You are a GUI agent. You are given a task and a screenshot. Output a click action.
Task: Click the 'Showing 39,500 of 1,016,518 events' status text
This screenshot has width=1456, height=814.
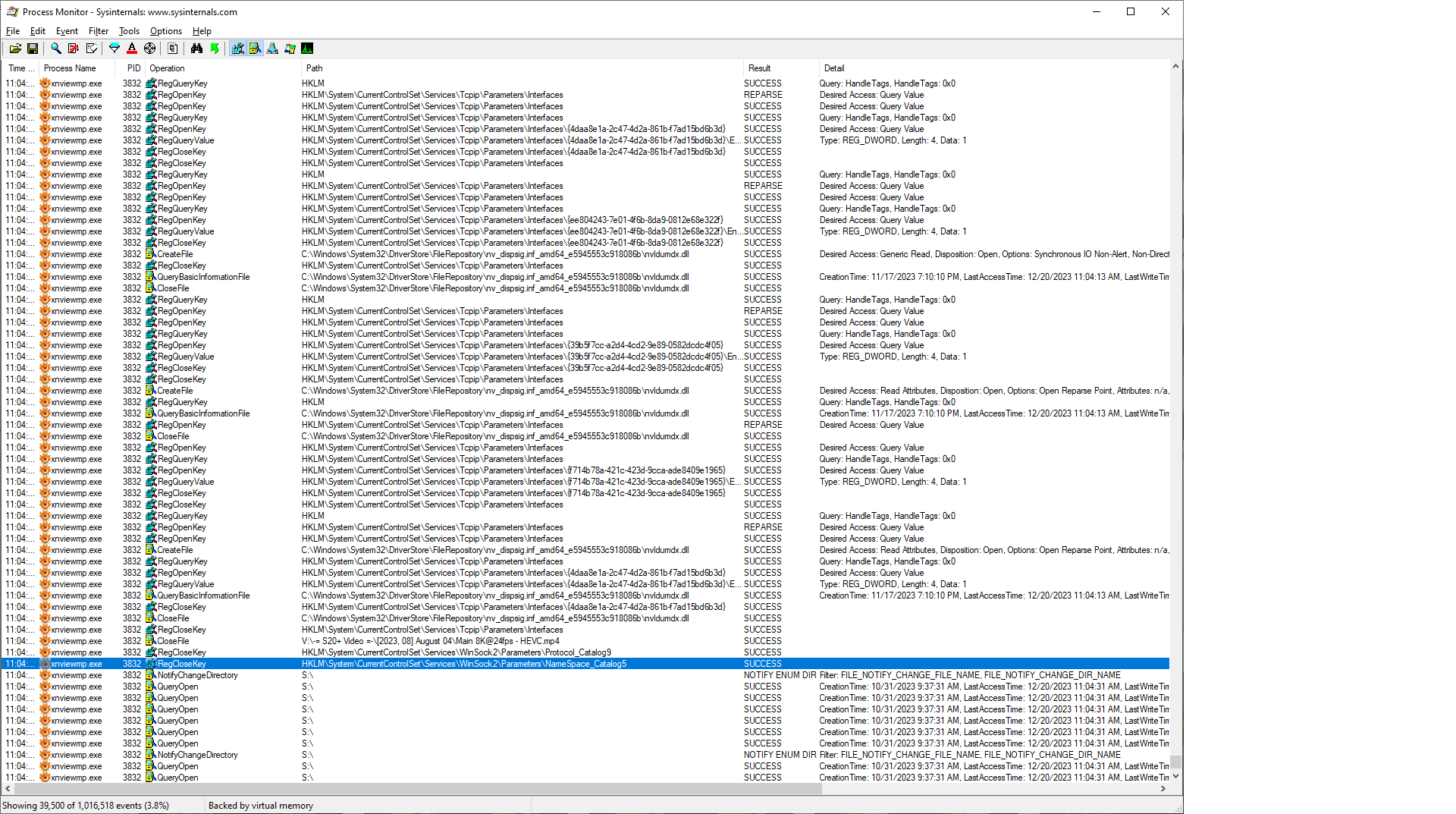click(86, 806)
